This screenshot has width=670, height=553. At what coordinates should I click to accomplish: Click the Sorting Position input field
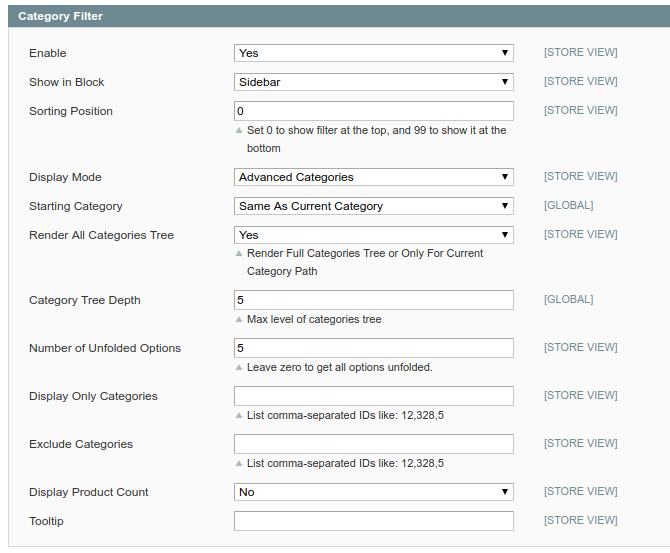coord(373,111)
